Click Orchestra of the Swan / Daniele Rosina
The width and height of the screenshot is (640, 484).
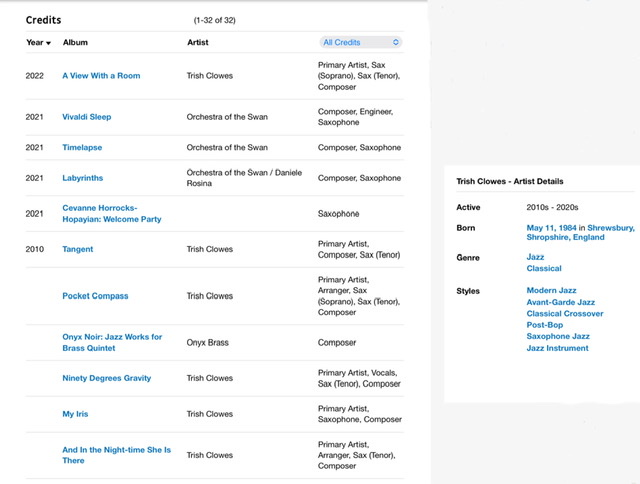coord(244,178)
